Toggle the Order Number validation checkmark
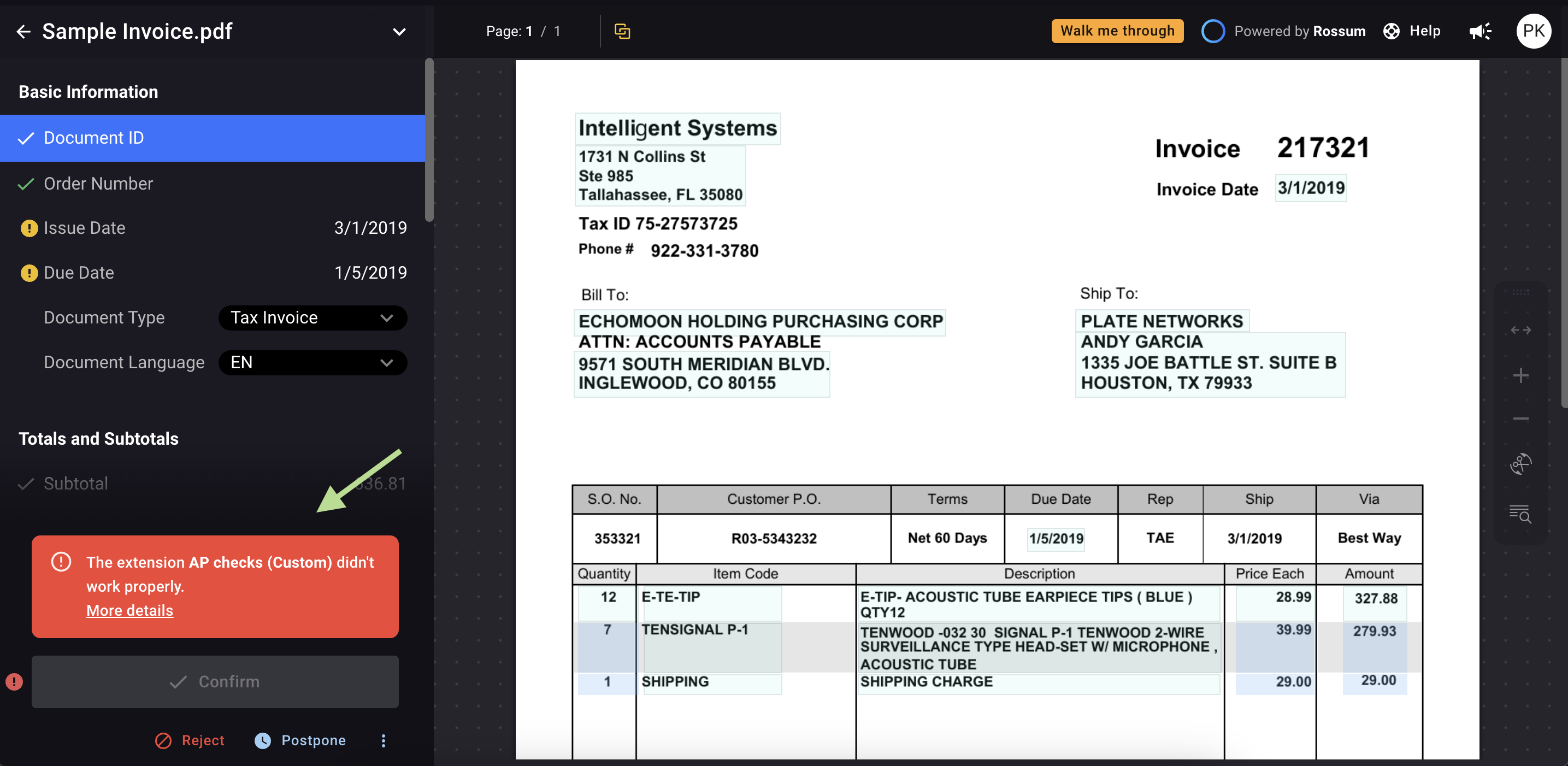 pos(26,184)
